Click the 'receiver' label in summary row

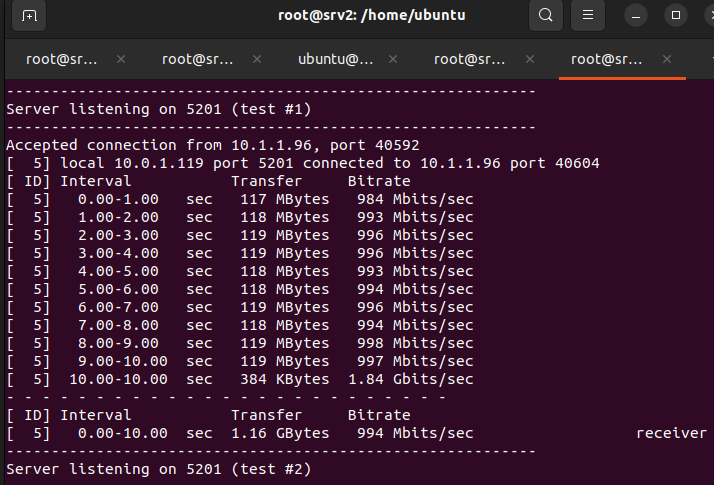point(671,433)
